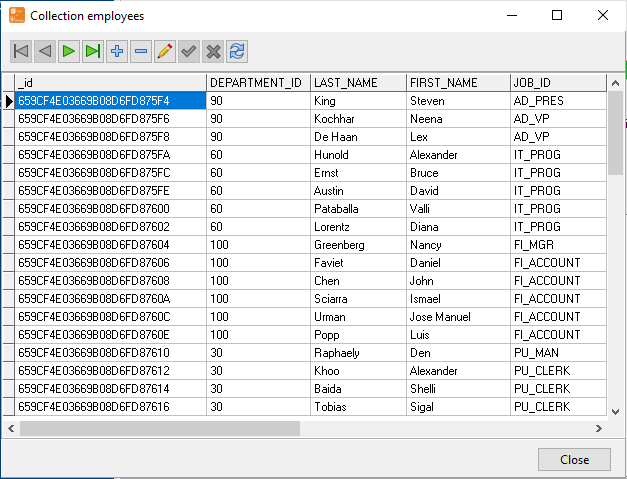Image resolution: width=627 pixels, height=479 pixels.
Task: Click the FI_MGR job cell
Action: click(556, 245)
